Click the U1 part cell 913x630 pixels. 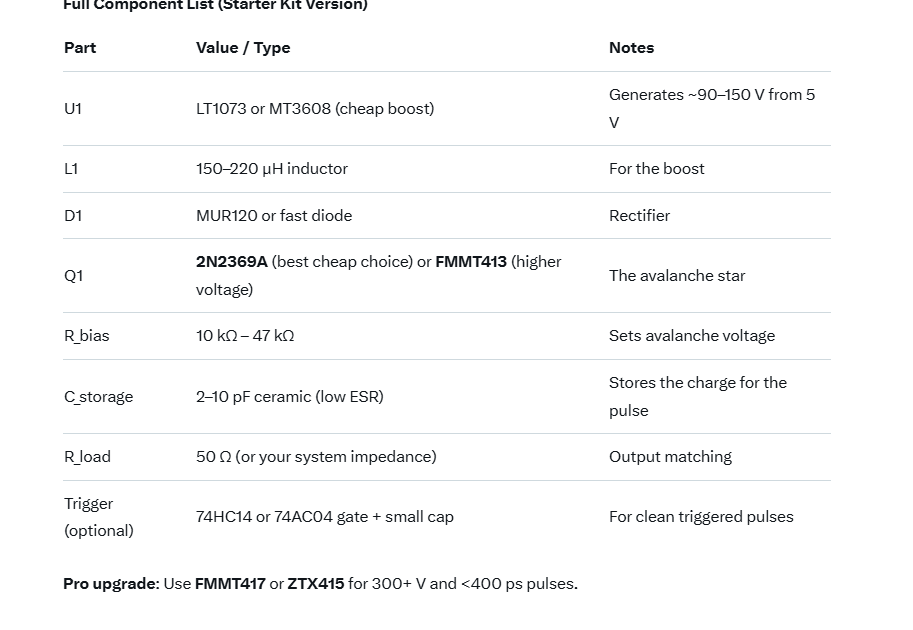tap(73, 109)
